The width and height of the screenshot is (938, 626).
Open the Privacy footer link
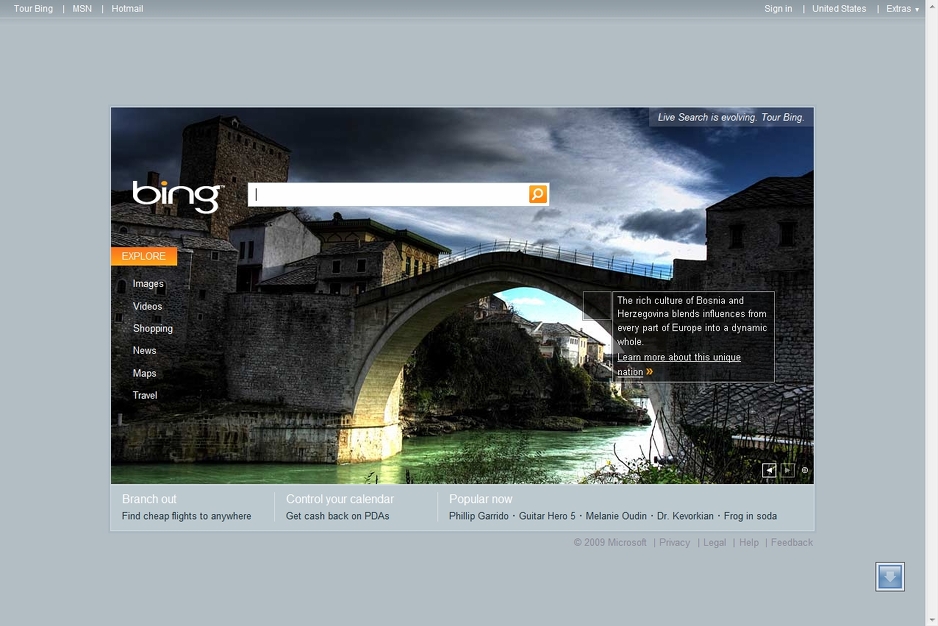[675, 543]
